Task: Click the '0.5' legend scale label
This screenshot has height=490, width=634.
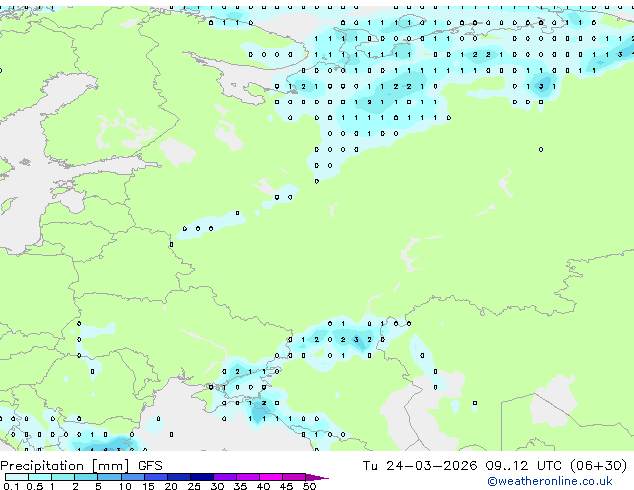Action: [x=35, y=486]
